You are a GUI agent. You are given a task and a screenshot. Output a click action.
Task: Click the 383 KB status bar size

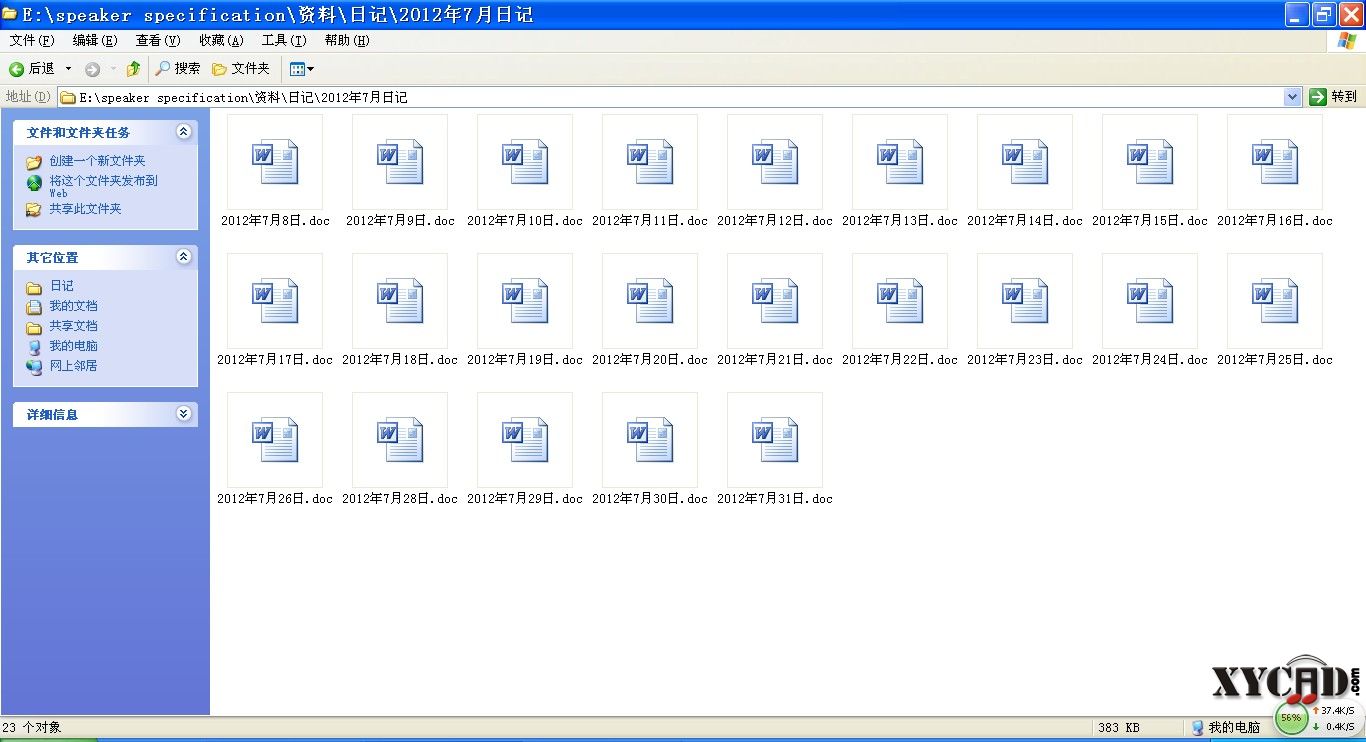(x=1118, y=728)
